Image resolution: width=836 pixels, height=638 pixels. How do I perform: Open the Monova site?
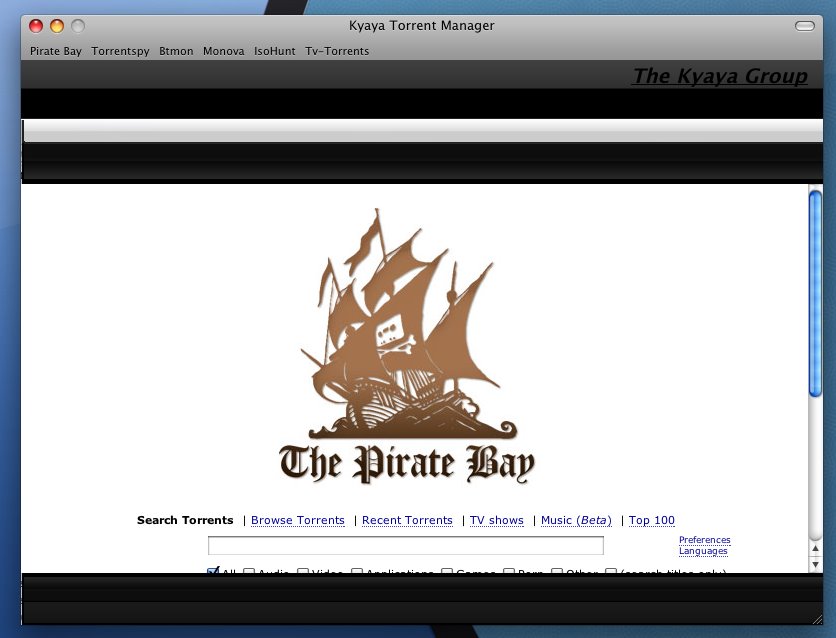click(x=223, y=51)
